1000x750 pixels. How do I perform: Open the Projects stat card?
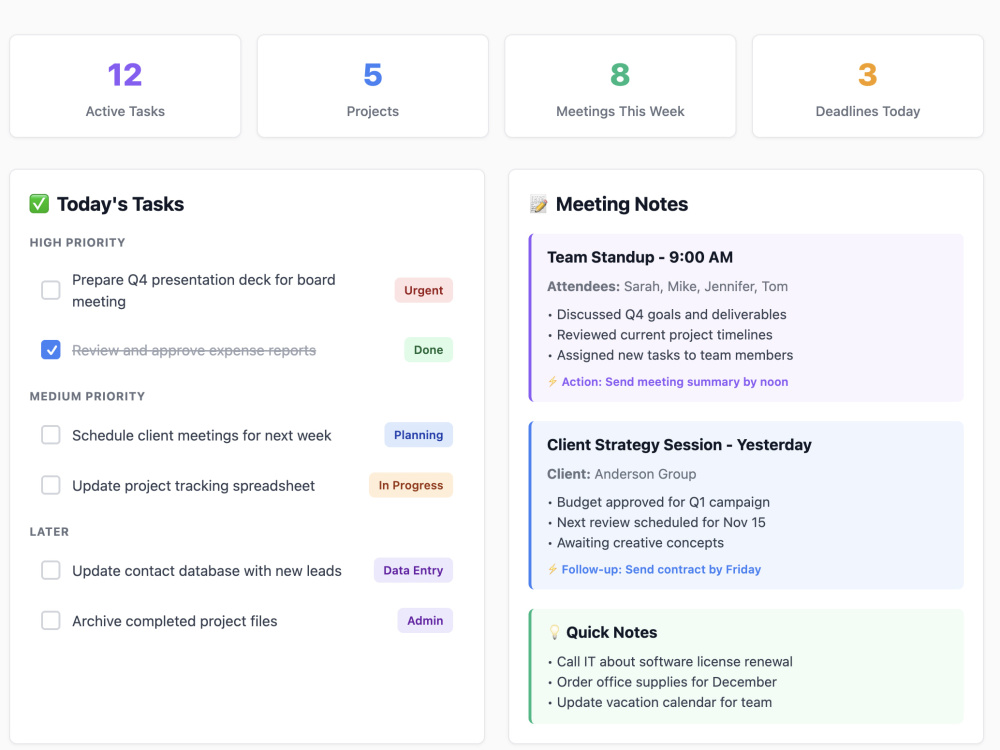pos(372,86)
